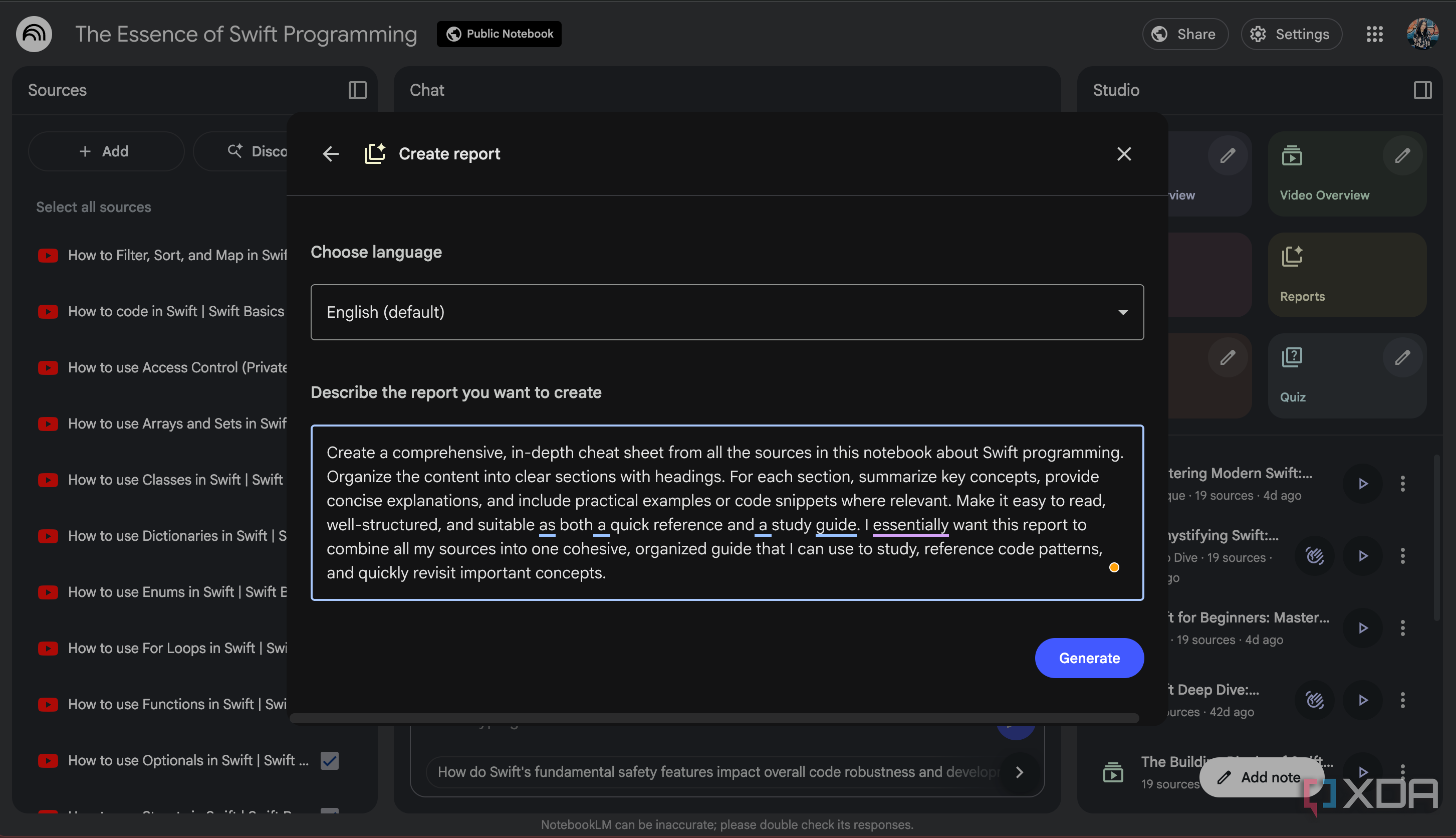This screenshot has width=1456, height=838.
Task: Edit the Video Overview settings pencil
Action: pos(1402,155)
